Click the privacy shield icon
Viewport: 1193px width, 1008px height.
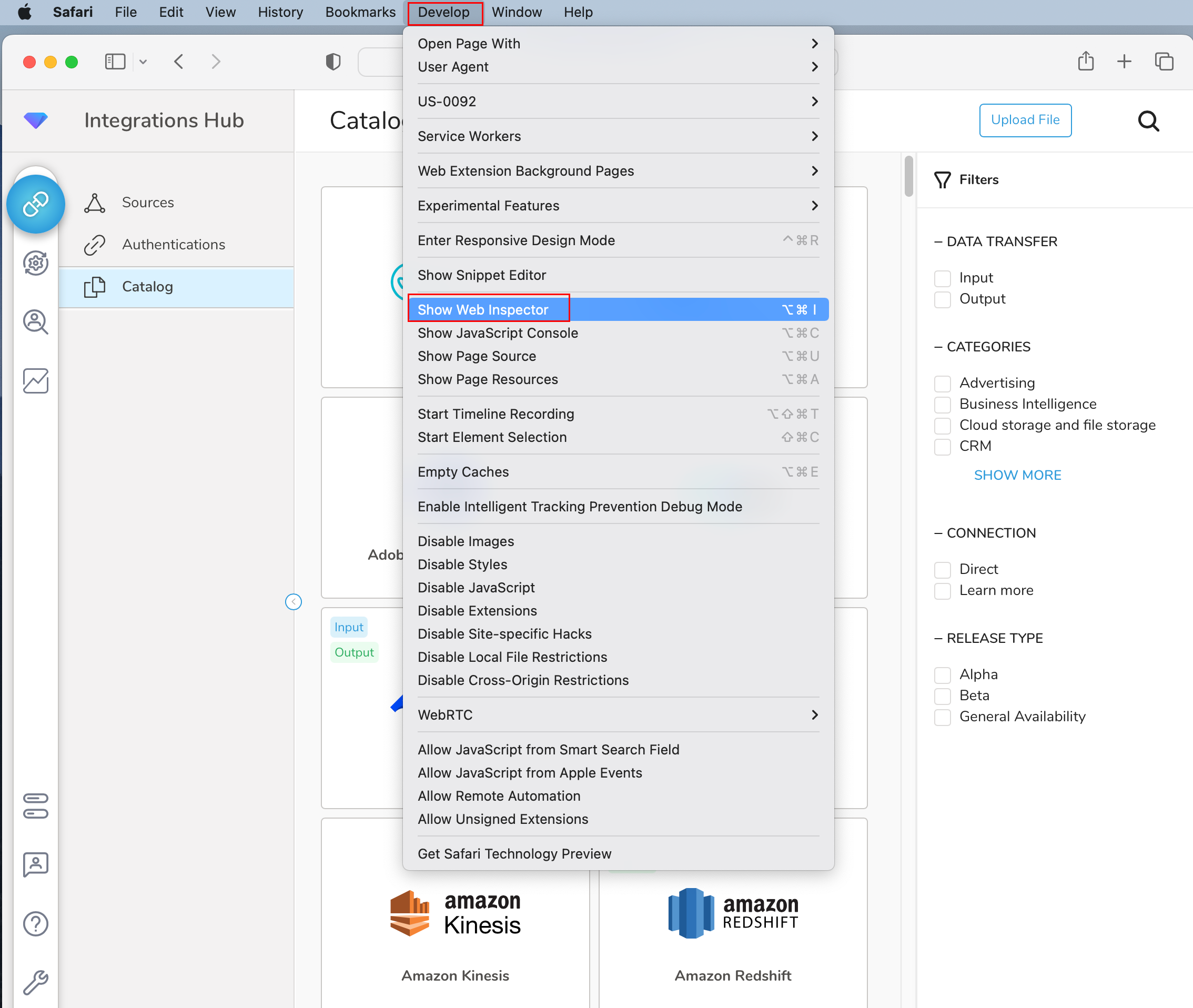pos(333,61)
